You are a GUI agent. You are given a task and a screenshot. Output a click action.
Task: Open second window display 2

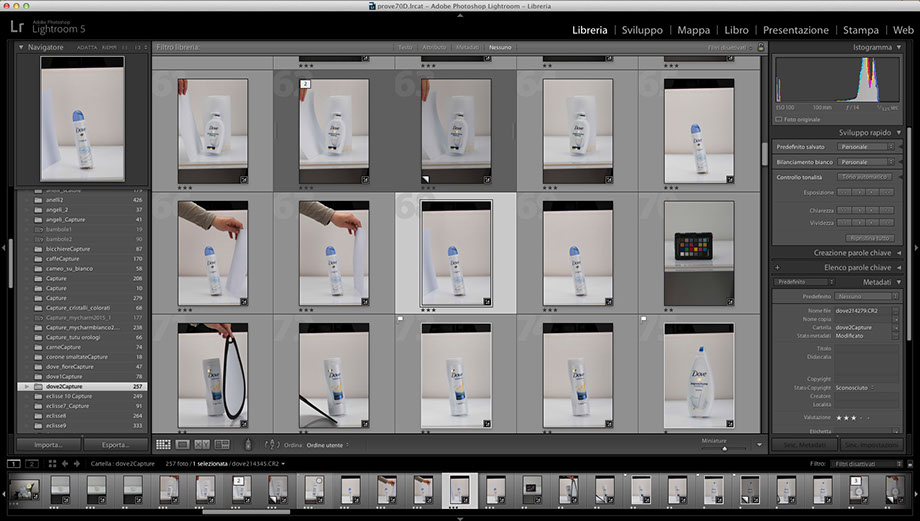(32, 464)
